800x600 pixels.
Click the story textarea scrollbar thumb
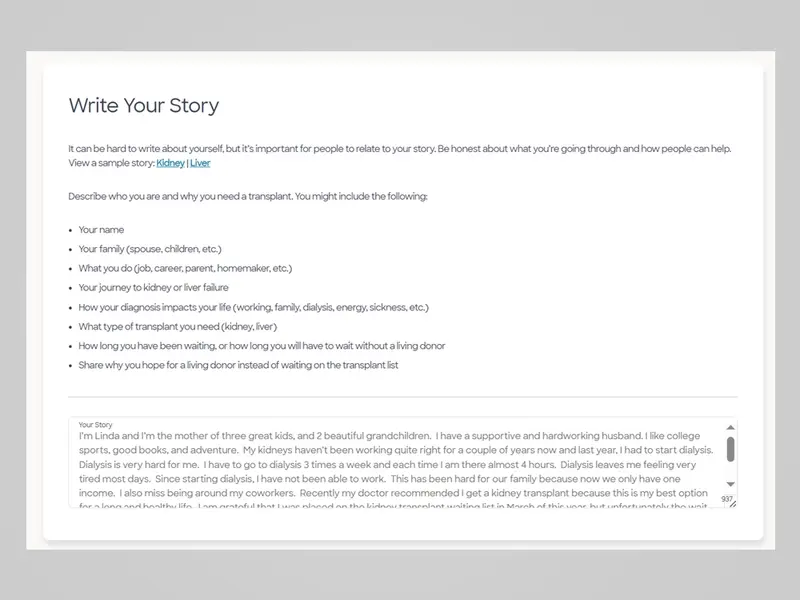(730, 449)
